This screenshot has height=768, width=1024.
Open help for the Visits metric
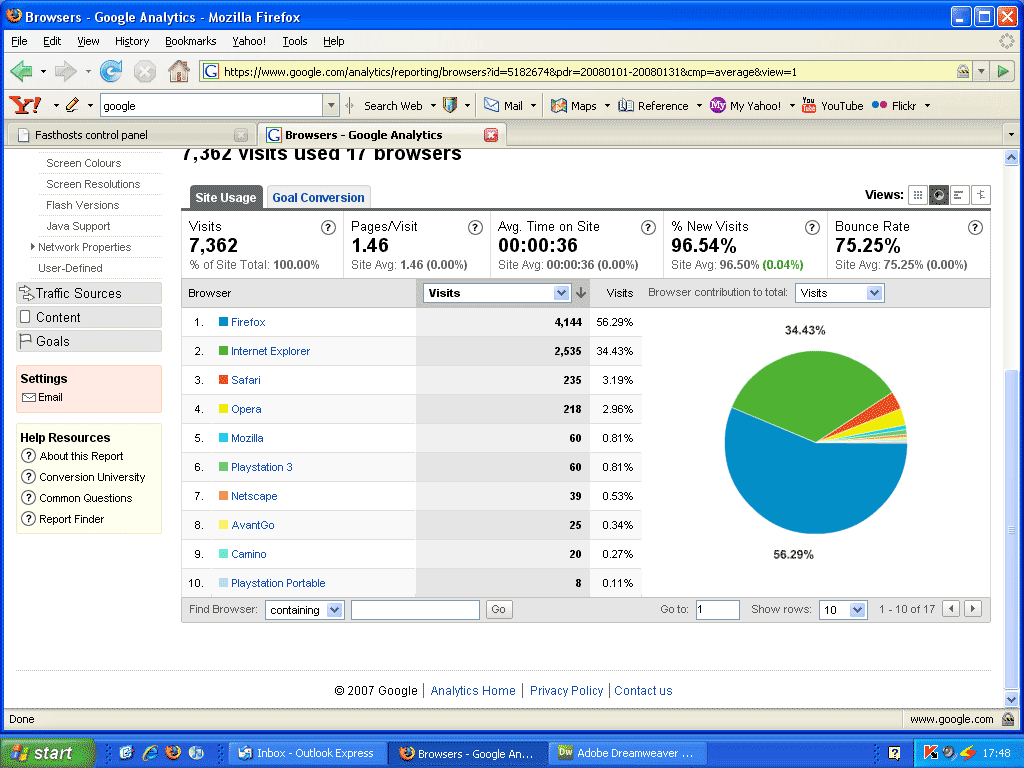(x=328, y=227)
